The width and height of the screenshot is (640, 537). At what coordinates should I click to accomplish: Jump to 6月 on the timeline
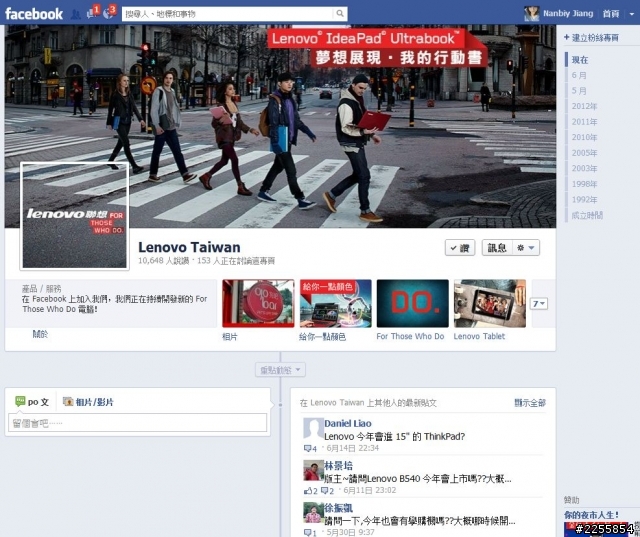coord(579,75)
